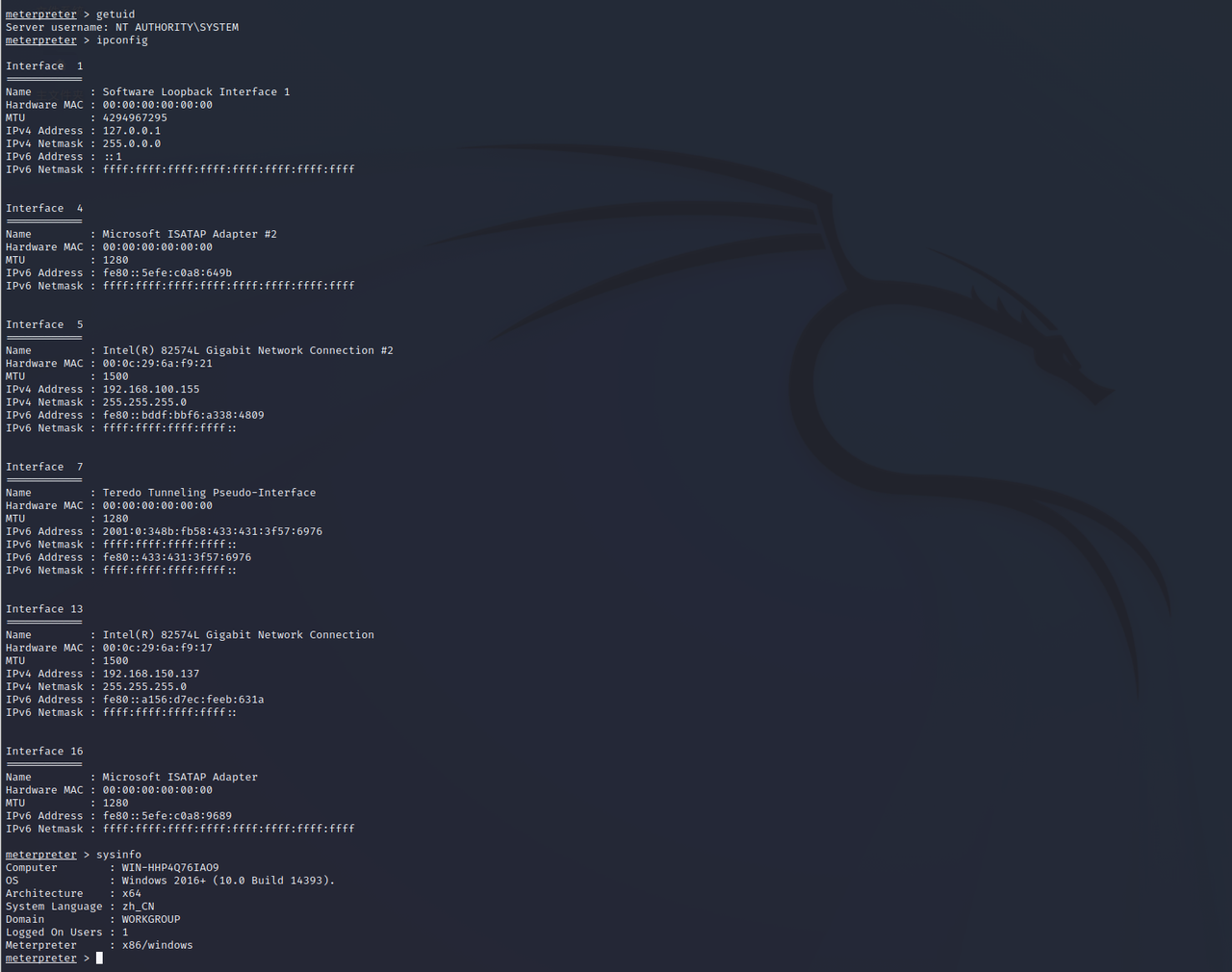Click the Microsoft ISATAP Adapter #2 name

click(190, 234)
